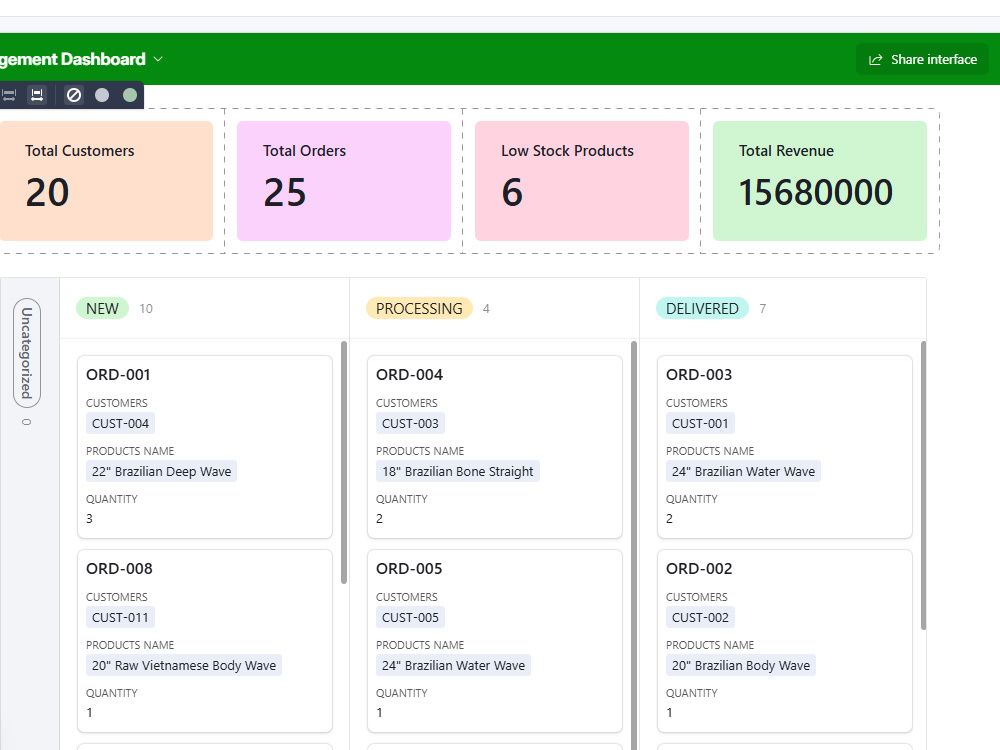1000x750 pixels.
Task: Open the CUST-011 customer link
Action: (120, 617)
